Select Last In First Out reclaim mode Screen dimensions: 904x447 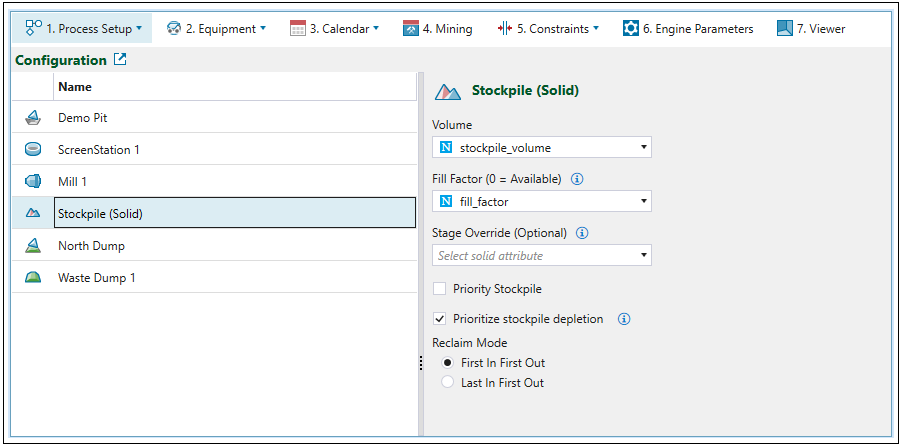(x=447, y=382)
